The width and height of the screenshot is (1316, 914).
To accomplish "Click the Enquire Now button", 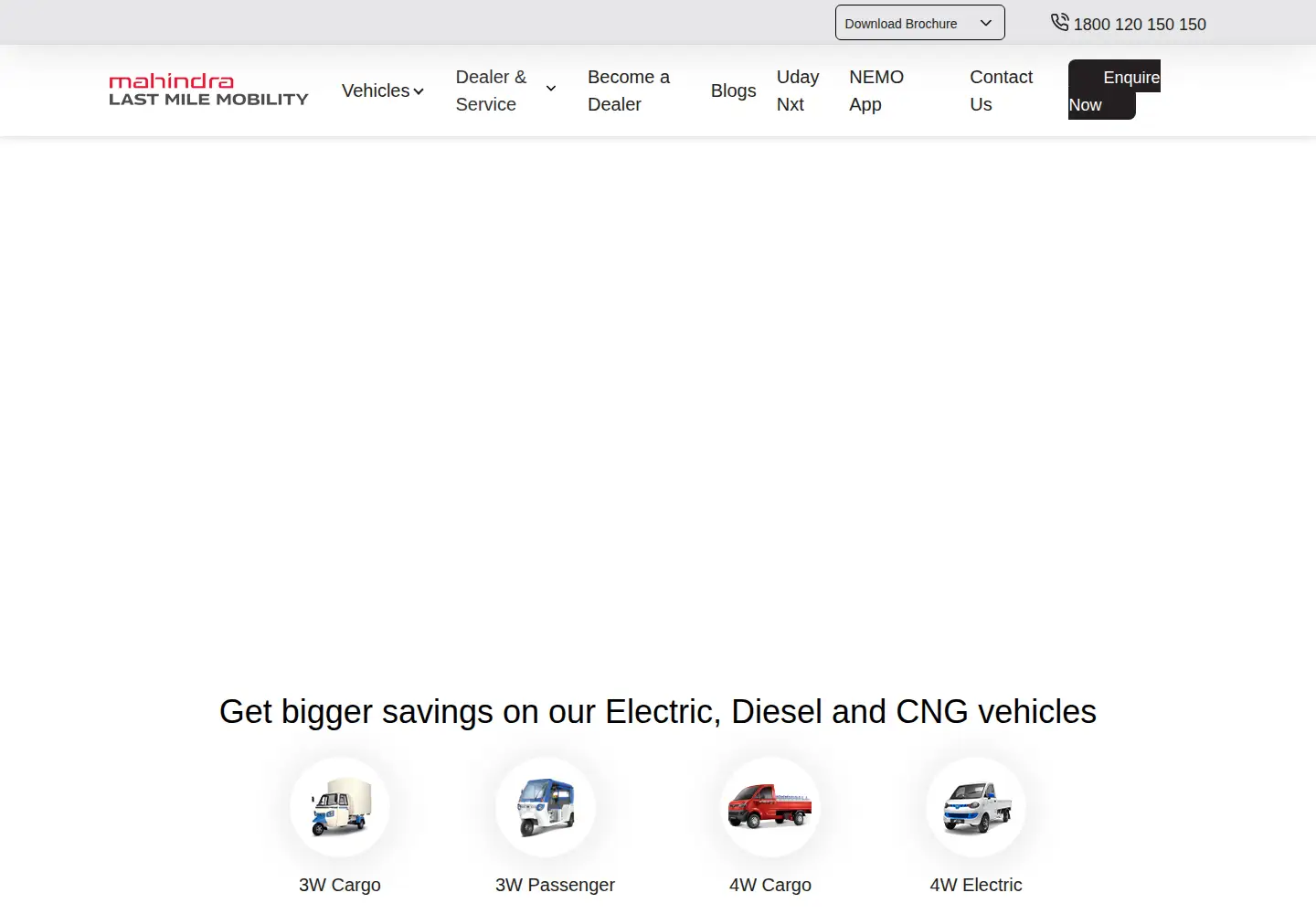I will coord(1114,90).
